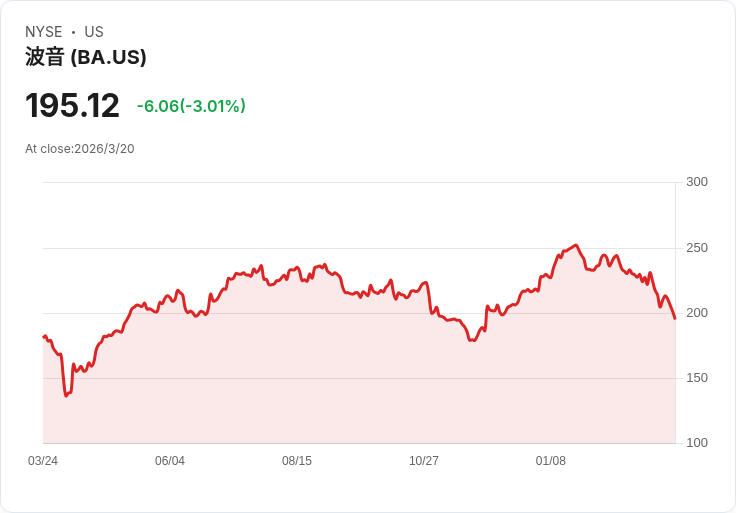Viewport: 736px width, 513px height.
Task: Click the 03/24 date on x-axis
Action: (43, 461)
